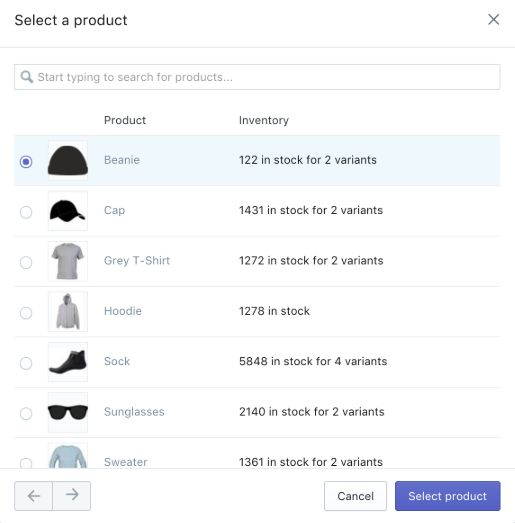Image resolution: width=515 pixels, height=523 pixels.
Task: Click the Cap product thumbnail
Action: (x=68, y=211)
